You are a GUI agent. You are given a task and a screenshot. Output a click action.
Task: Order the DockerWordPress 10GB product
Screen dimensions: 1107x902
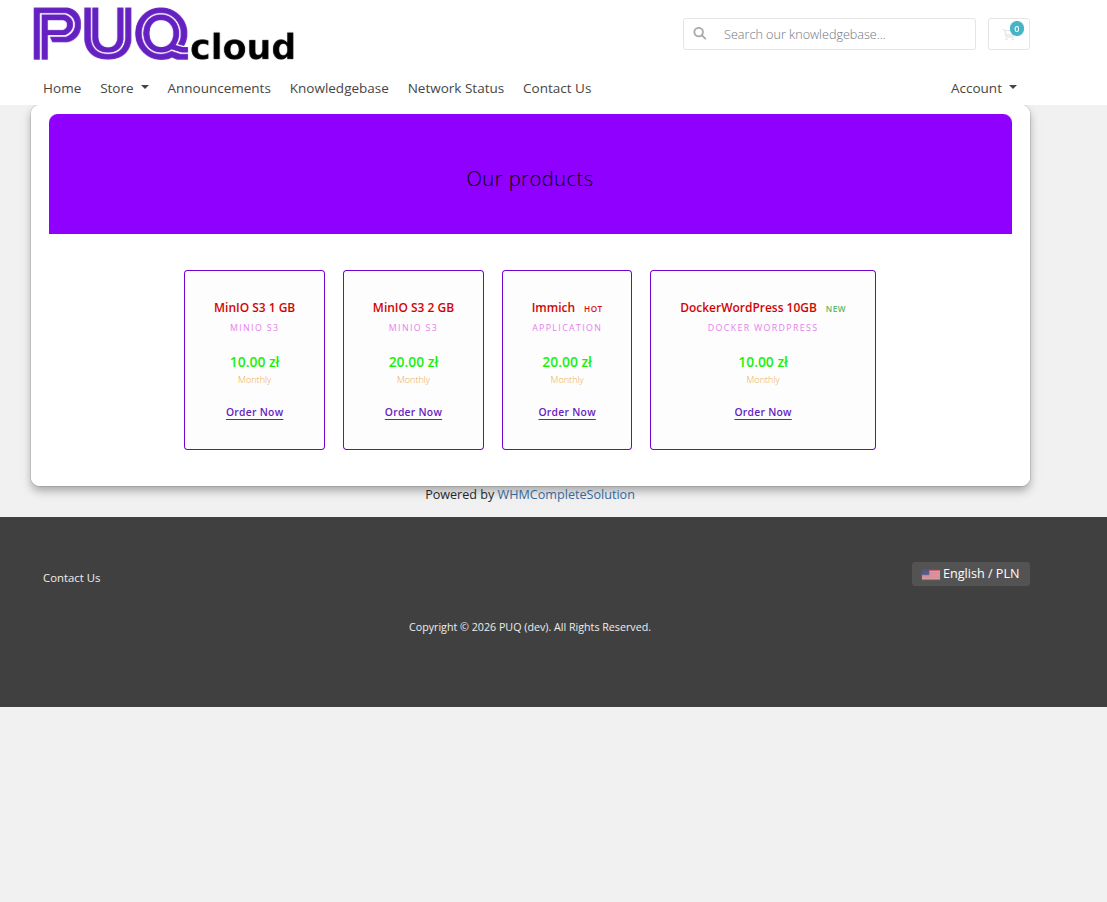point(763,412)
